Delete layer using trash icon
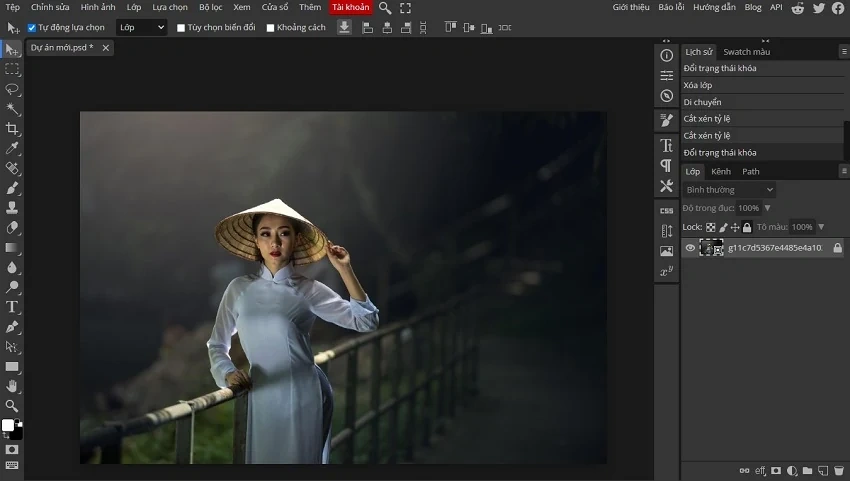This screenshot has height=481, width=850. (x=838, y=470)
